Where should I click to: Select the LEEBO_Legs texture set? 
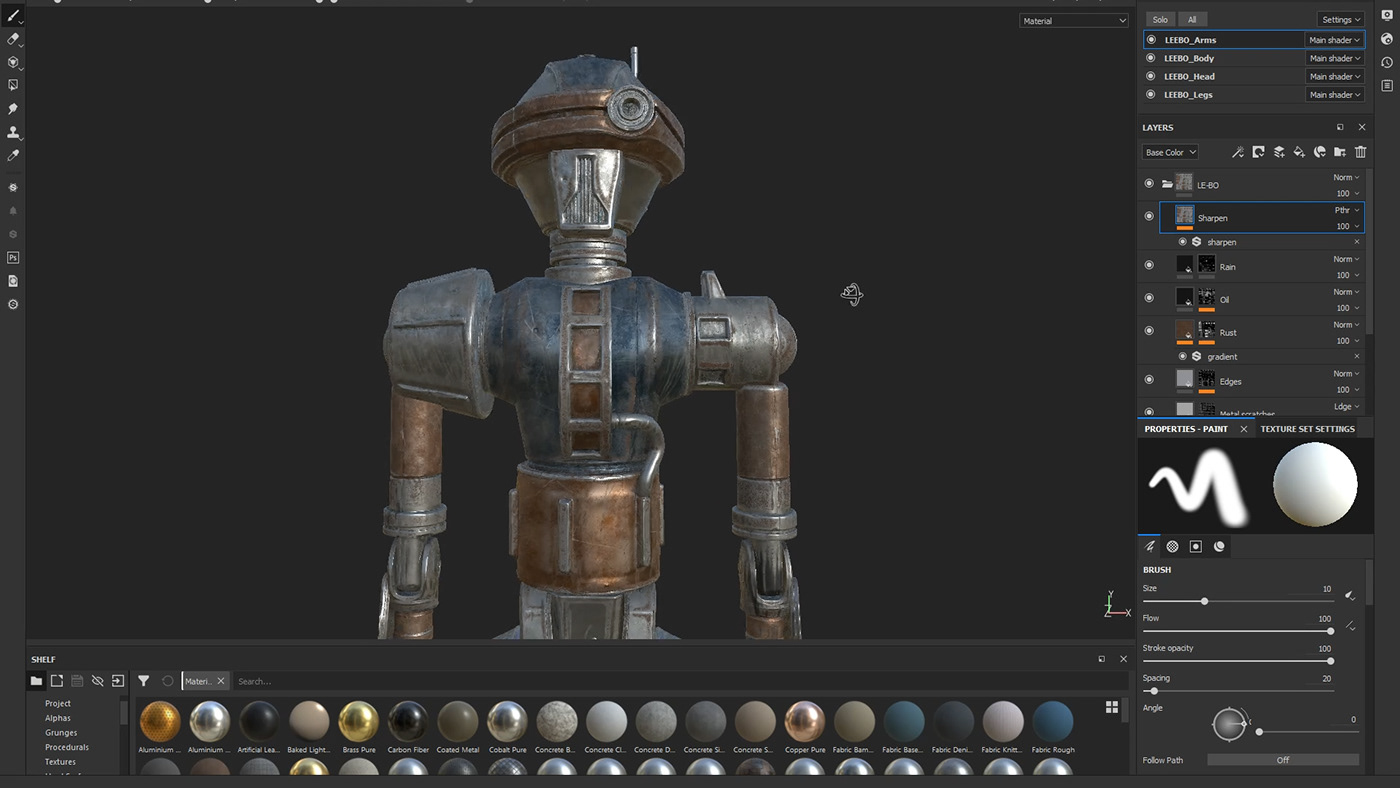pos(1188,95)
